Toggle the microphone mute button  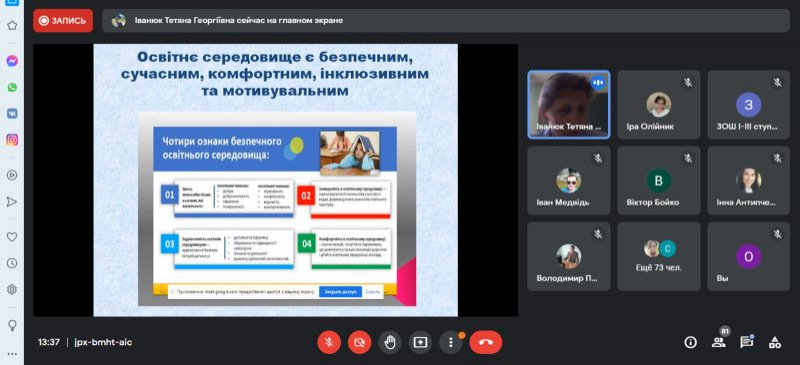(329, 342)
